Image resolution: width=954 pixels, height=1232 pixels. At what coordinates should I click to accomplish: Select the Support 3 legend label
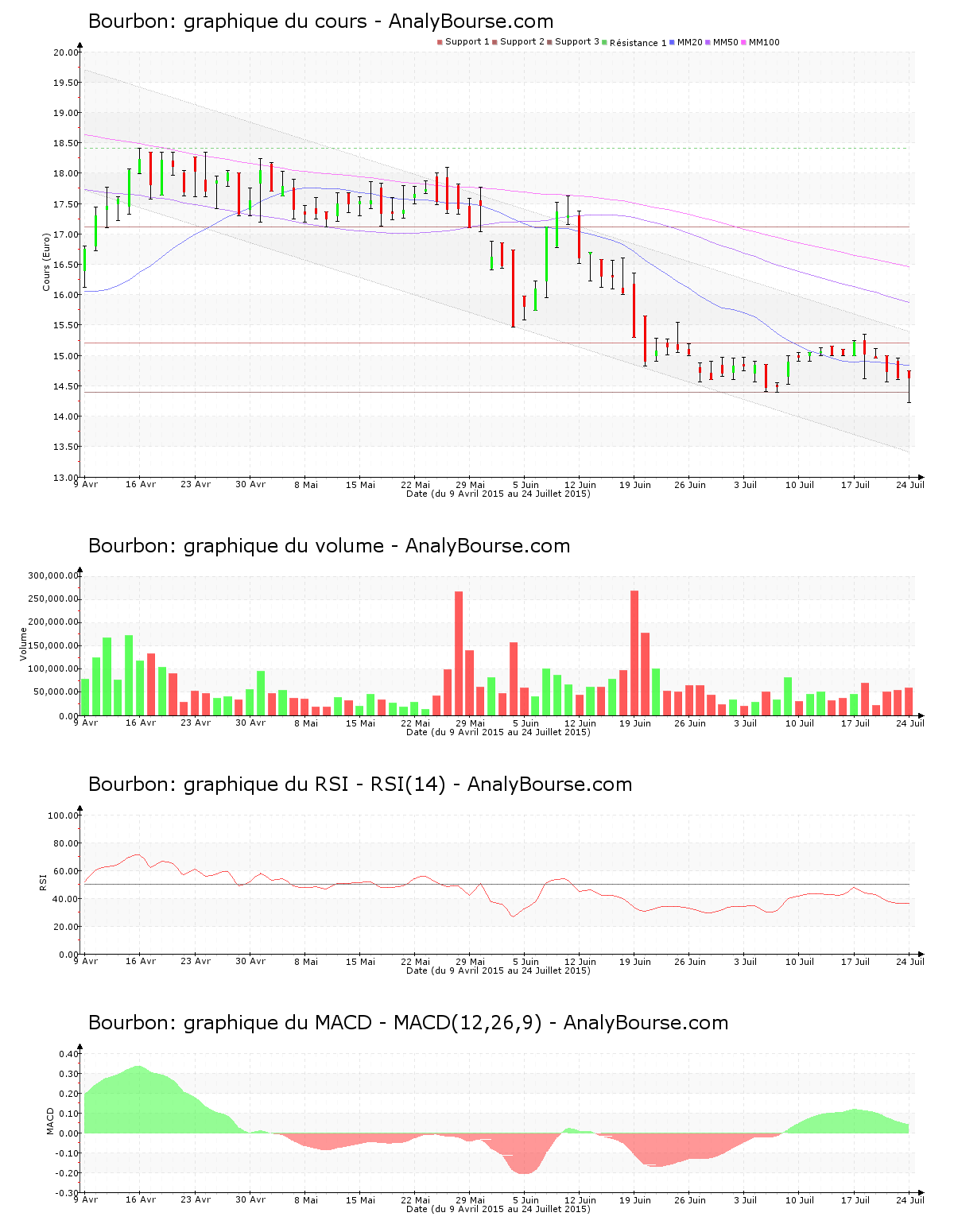pyautogui.click(x=577, y=42)
